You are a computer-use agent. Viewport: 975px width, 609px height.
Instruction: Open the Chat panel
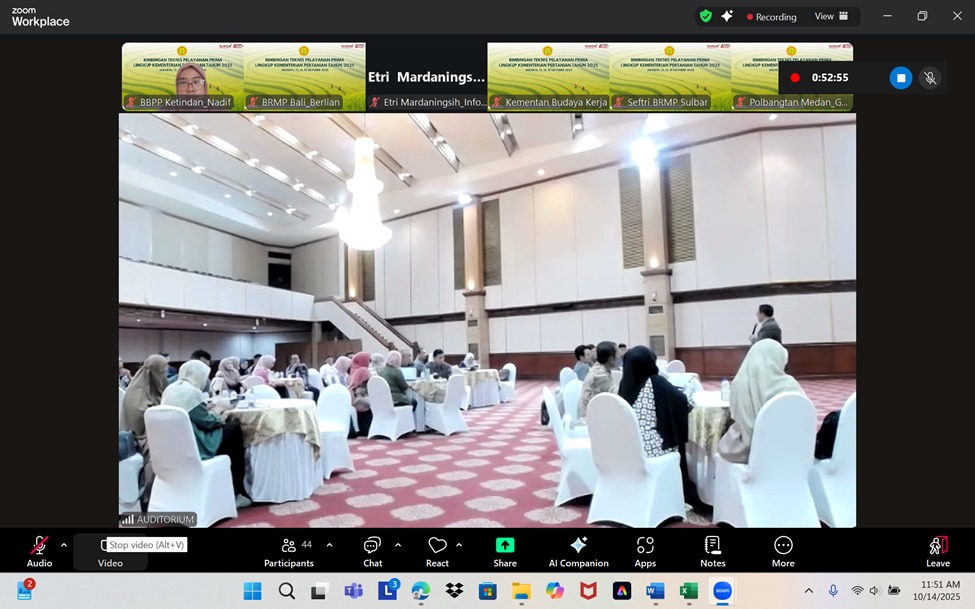click(x=372, y=550)
